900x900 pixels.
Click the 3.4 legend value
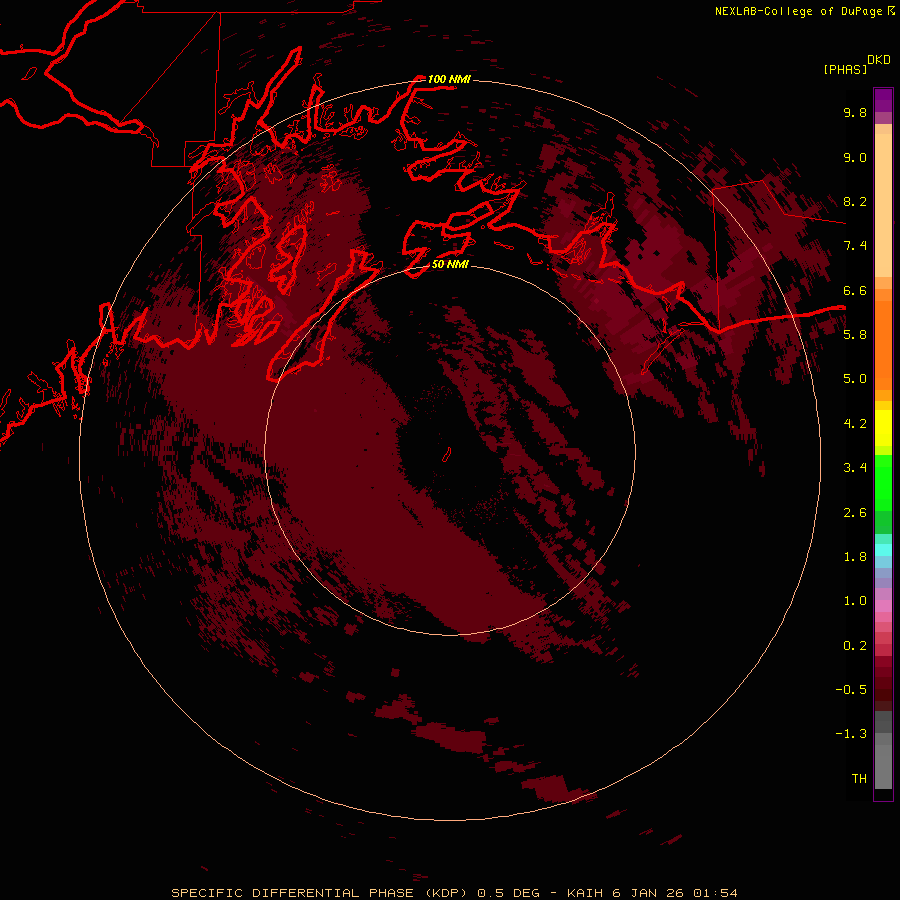coord(855,468)
